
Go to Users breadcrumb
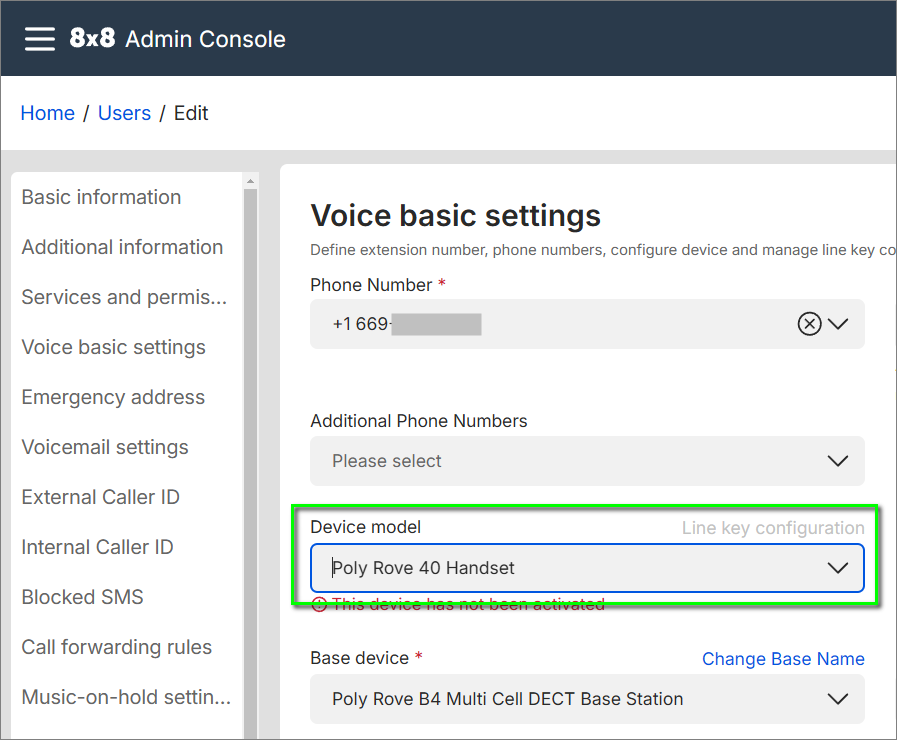(x=124, y=113)
